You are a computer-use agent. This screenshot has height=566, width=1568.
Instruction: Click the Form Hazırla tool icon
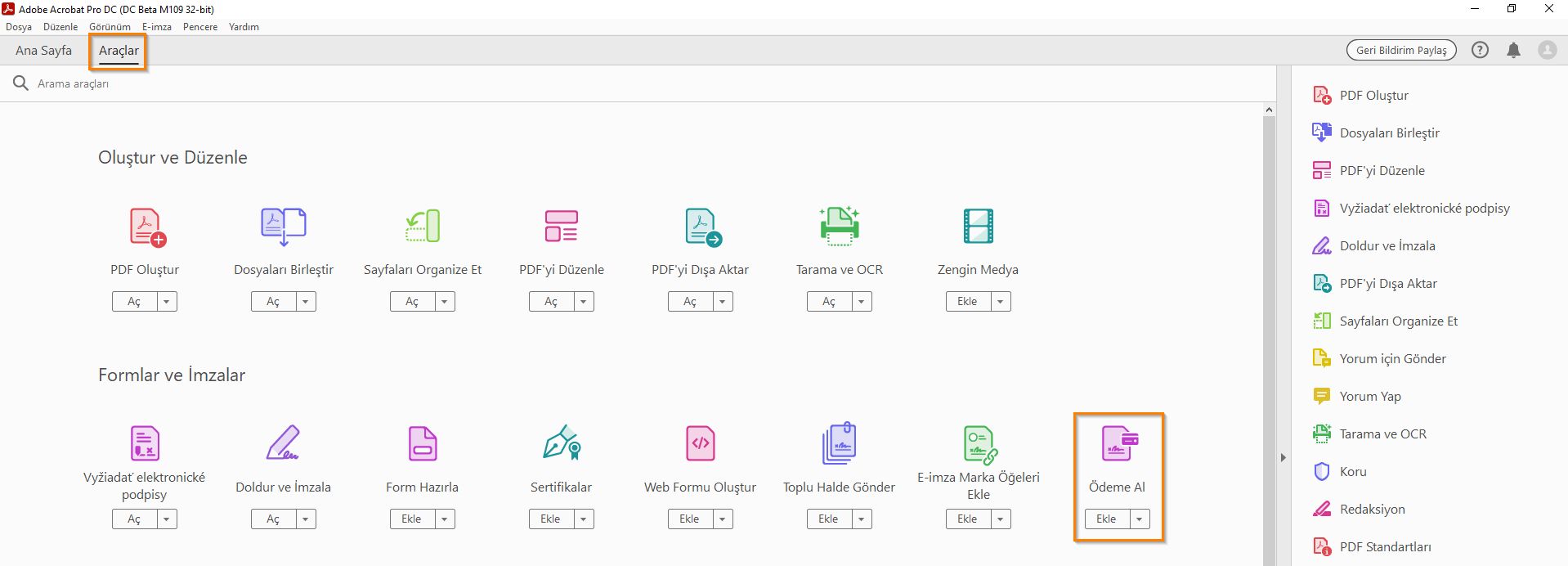(423, 443)
